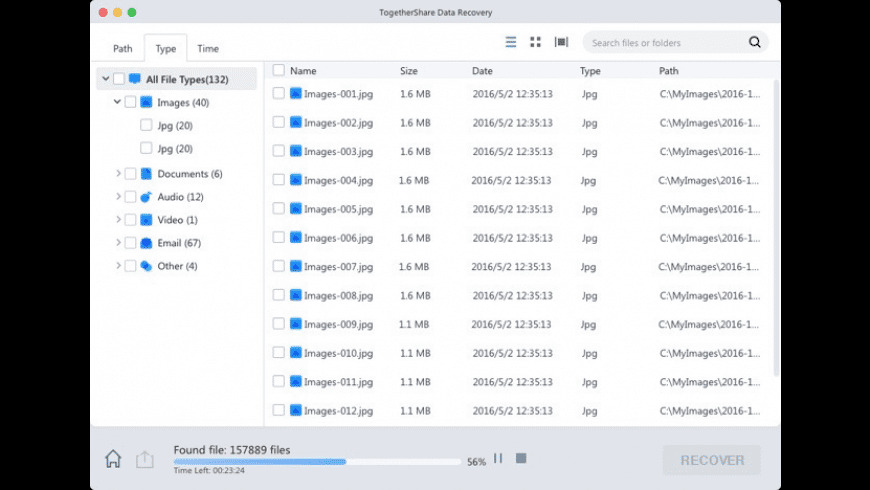The width and height of the screenshot is (870, 490).
Task: Expand the Audio (12) node
Action: pos(118,196)
